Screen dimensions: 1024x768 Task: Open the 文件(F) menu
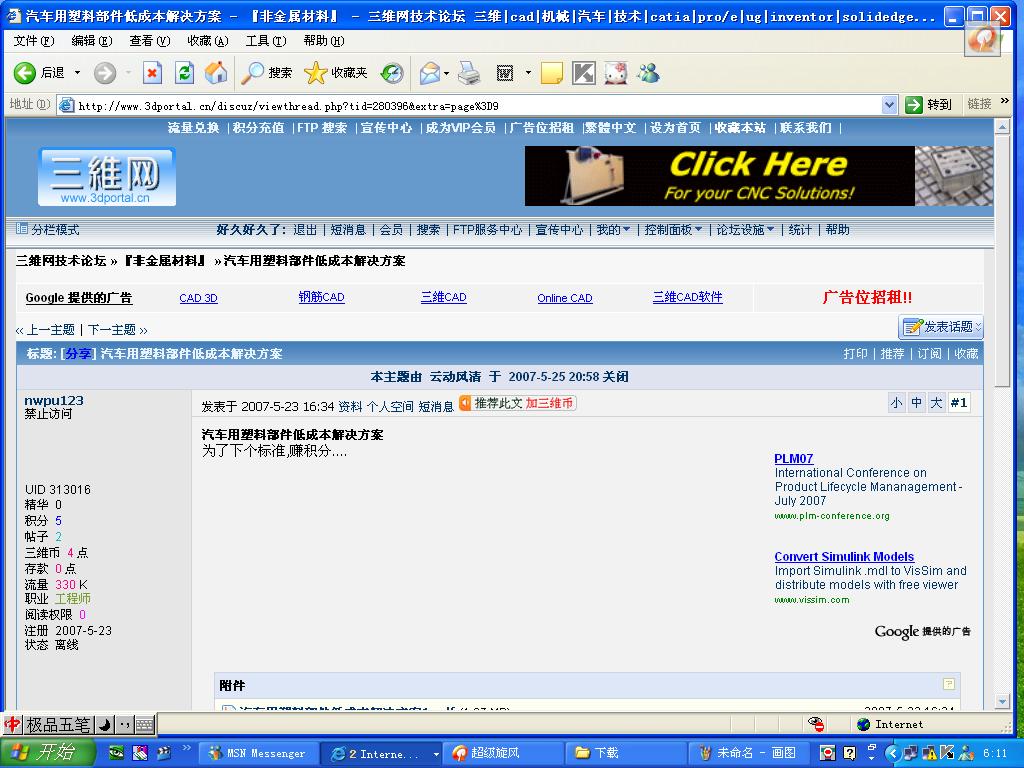point(33,41)
